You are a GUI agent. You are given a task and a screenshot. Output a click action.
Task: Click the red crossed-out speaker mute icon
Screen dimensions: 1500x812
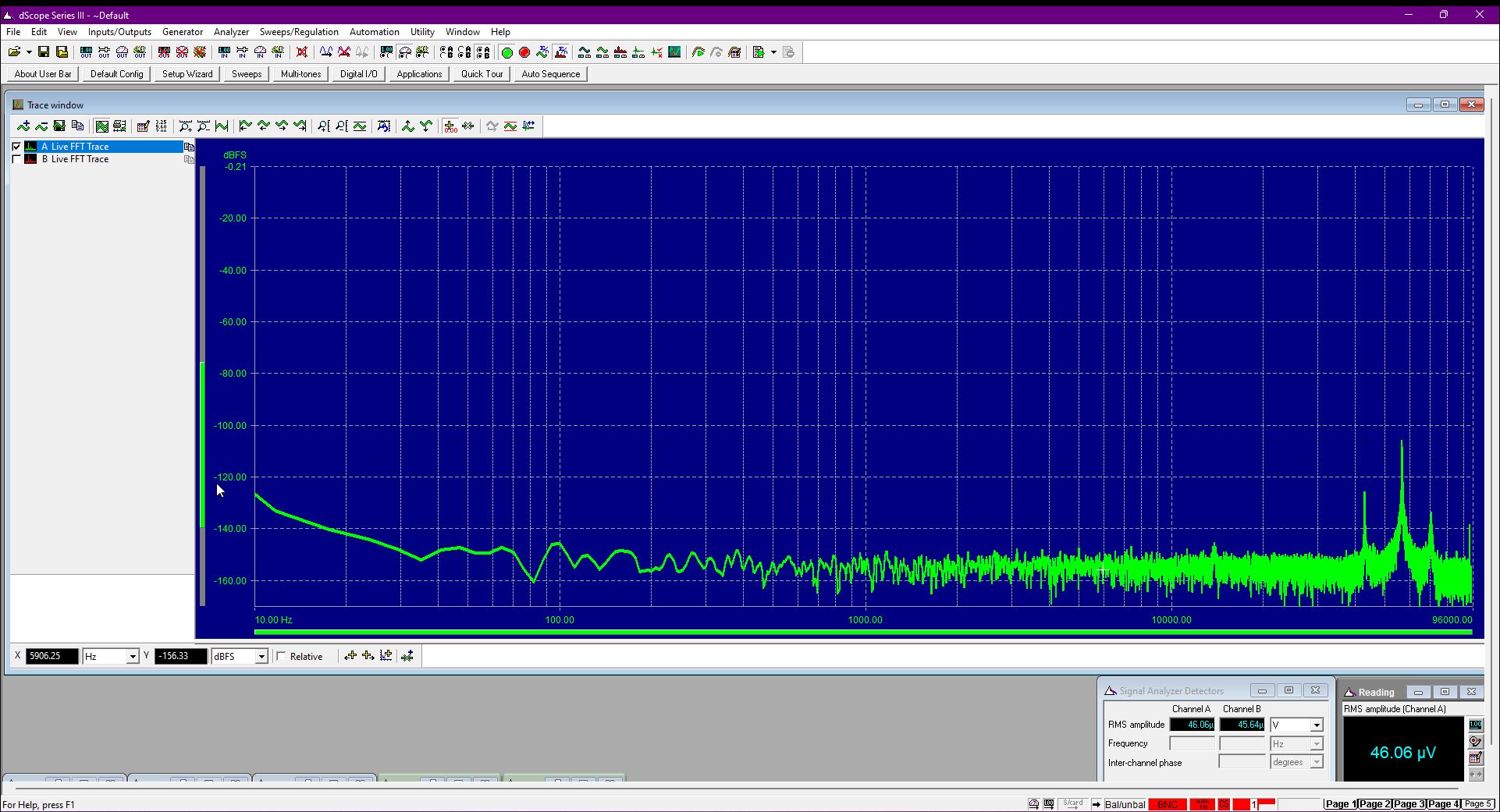[302, 52]
